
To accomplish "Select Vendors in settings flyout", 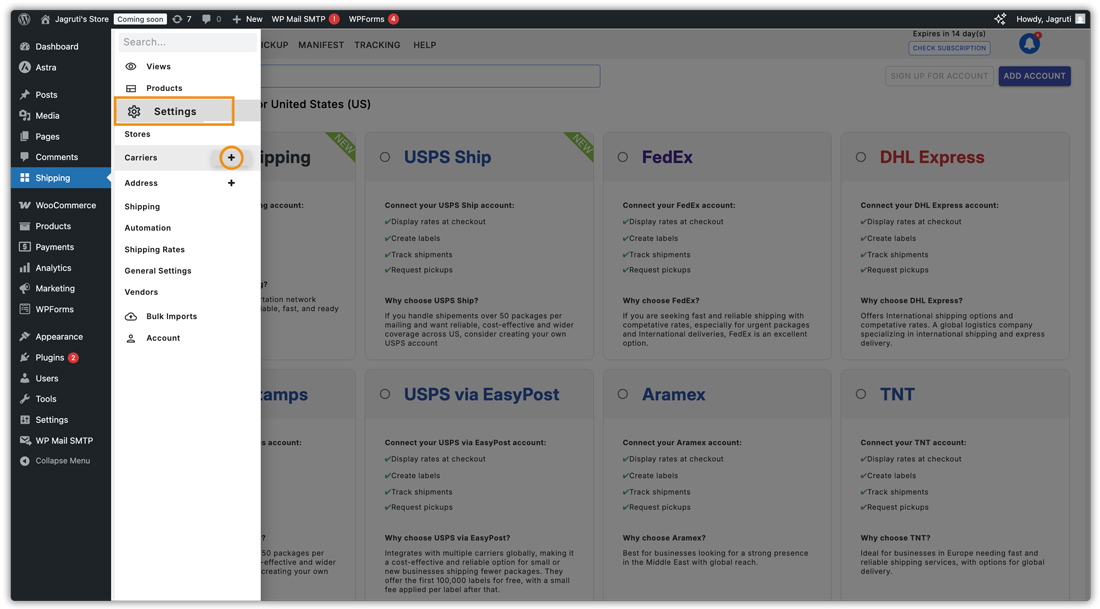I will [141, 292].
